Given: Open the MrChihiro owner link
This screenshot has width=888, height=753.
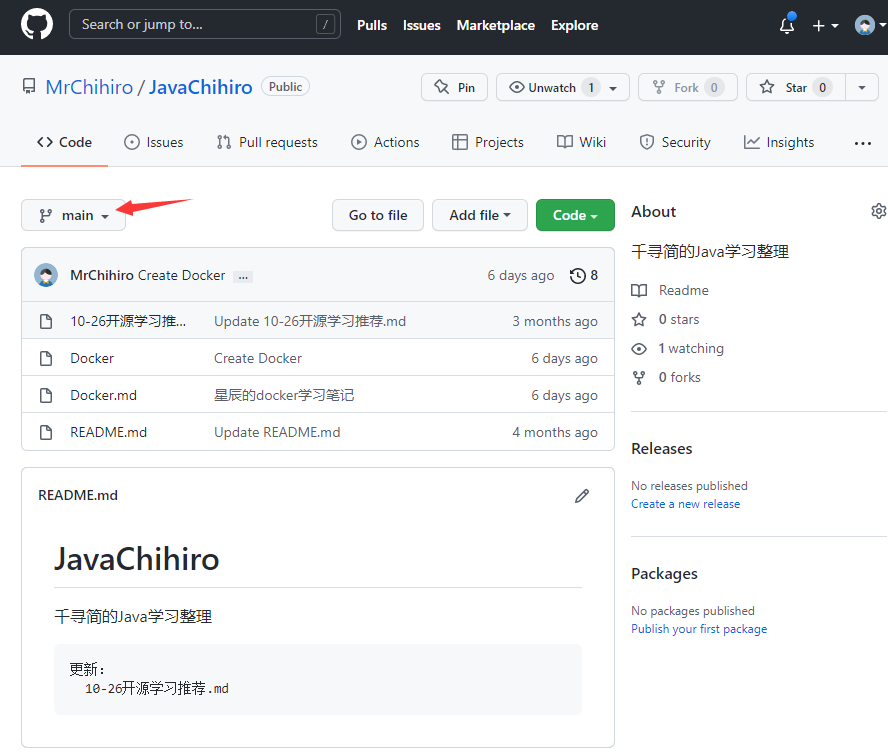Looking at the screenshot, I should [89, 87].
